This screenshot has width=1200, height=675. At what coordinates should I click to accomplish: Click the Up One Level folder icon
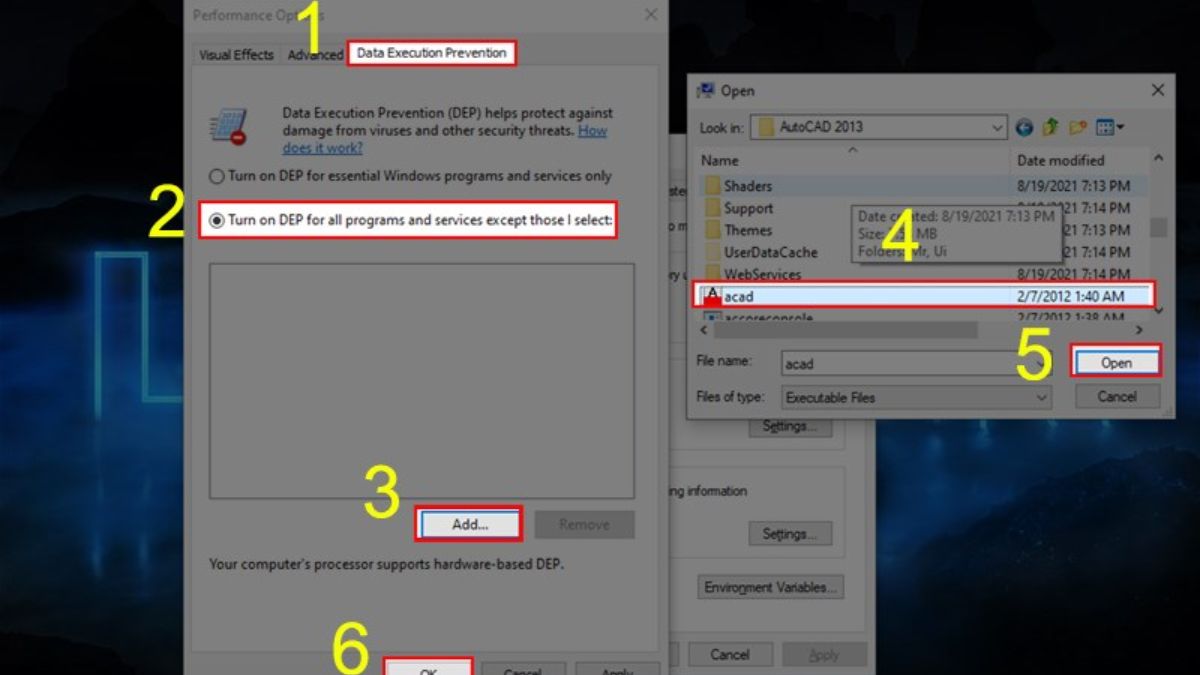click(1050, 127)
